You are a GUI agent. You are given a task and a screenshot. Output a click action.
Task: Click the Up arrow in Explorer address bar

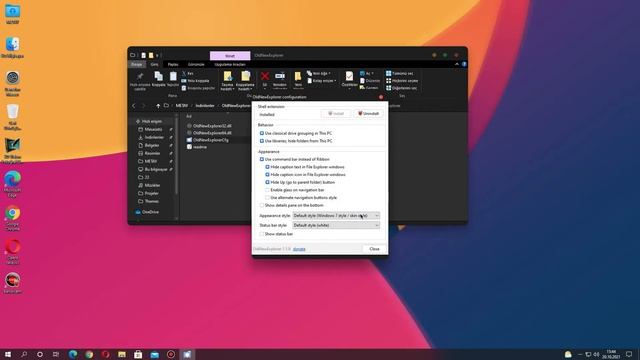pyautogui.click(x=158, y=106)
